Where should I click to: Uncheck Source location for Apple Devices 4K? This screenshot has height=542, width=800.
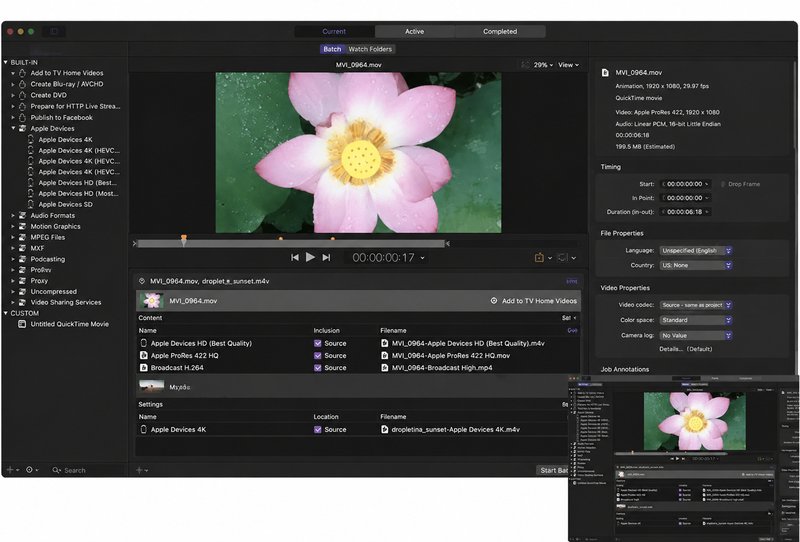pyautogui.click(x=318, y=430)
